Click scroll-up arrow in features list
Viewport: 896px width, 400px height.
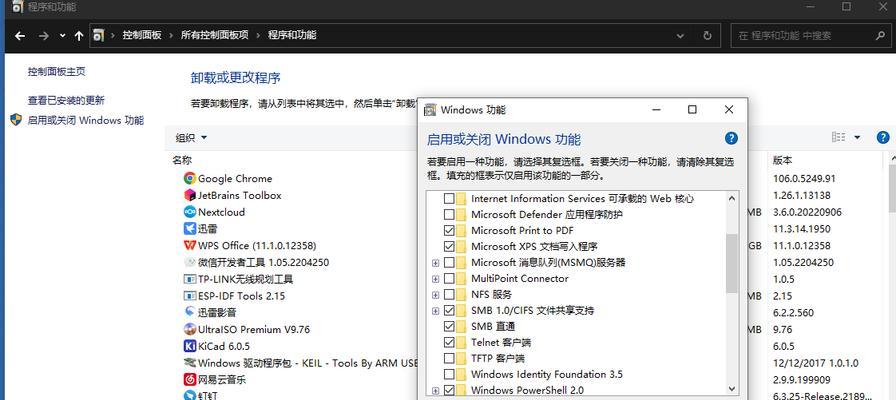(732, 199)
